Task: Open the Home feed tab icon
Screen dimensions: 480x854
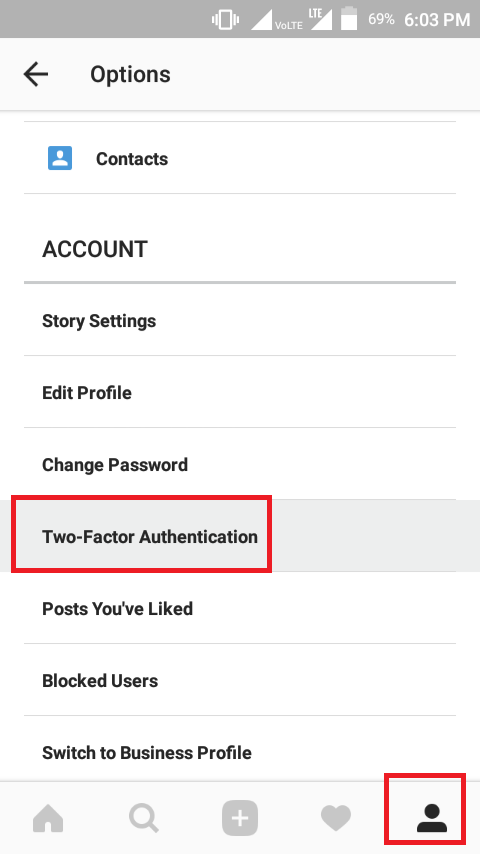Action: (48, 818)
